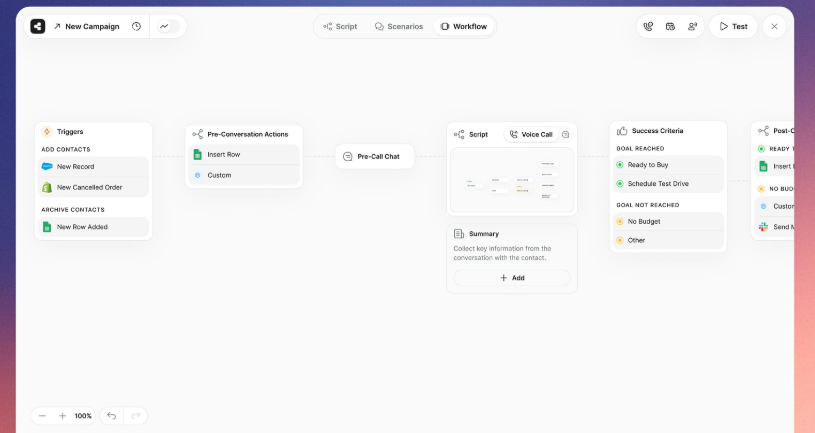Viewport: 815px width, 433px height.
Task: Click the Success Criteria thumbs-up icon
Action: click(622, 130)
